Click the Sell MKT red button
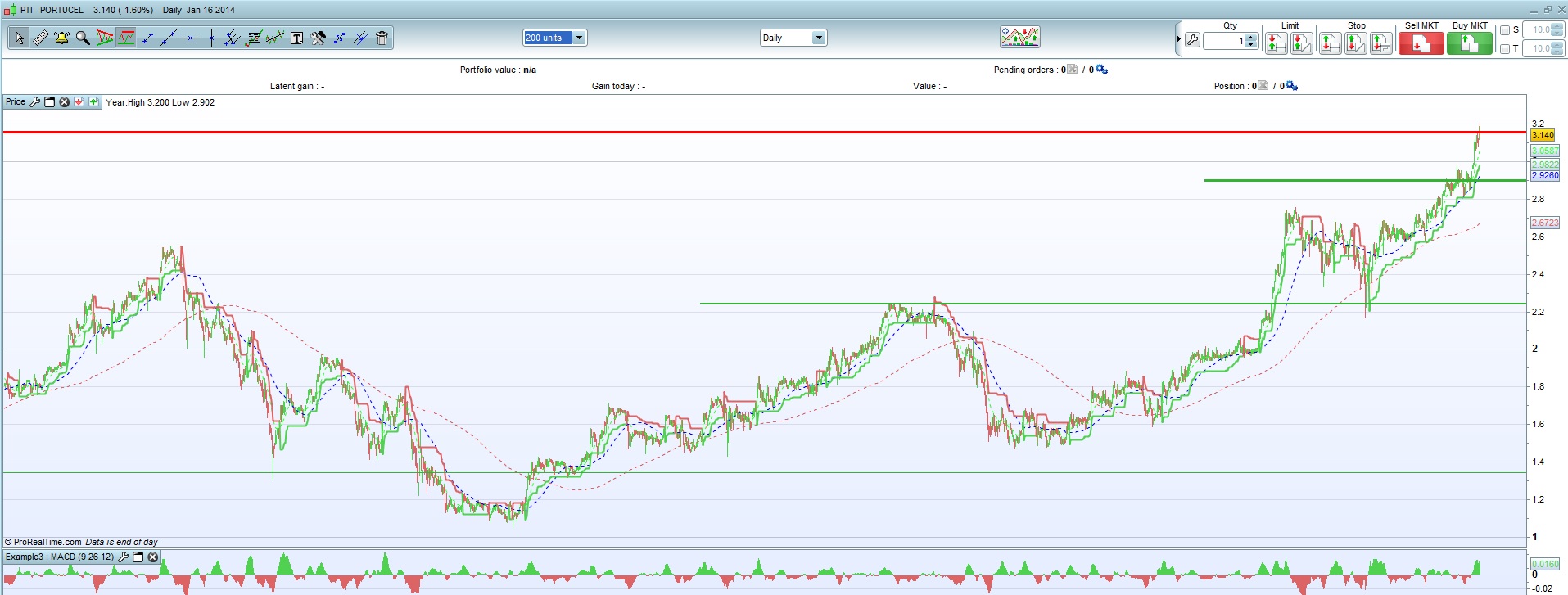This screenshot has width=1568, height=595. pyautogui.click(x=1421, y=43)
